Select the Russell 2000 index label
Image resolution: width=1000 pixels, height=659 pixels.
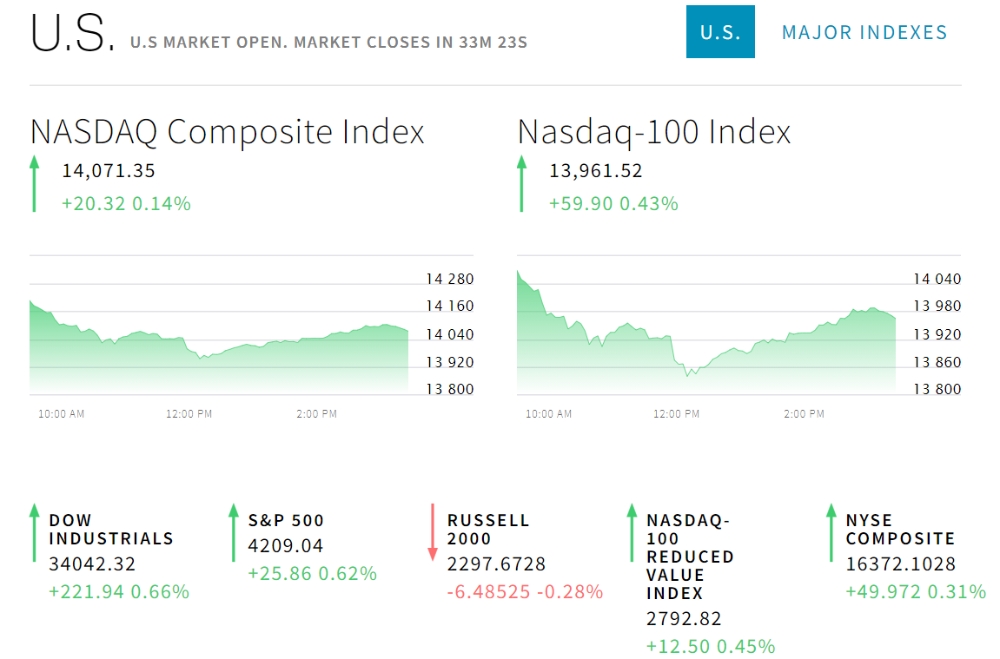(488, 529)
